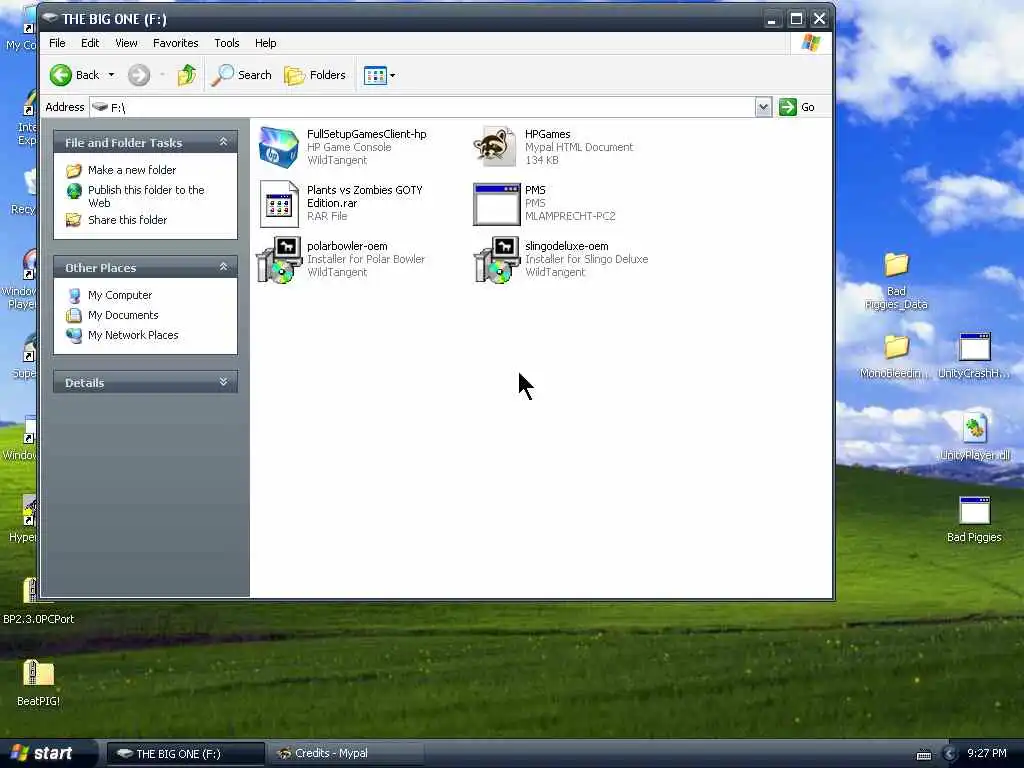Open the Help menu

pyautogui.click(x=266, y=43)
